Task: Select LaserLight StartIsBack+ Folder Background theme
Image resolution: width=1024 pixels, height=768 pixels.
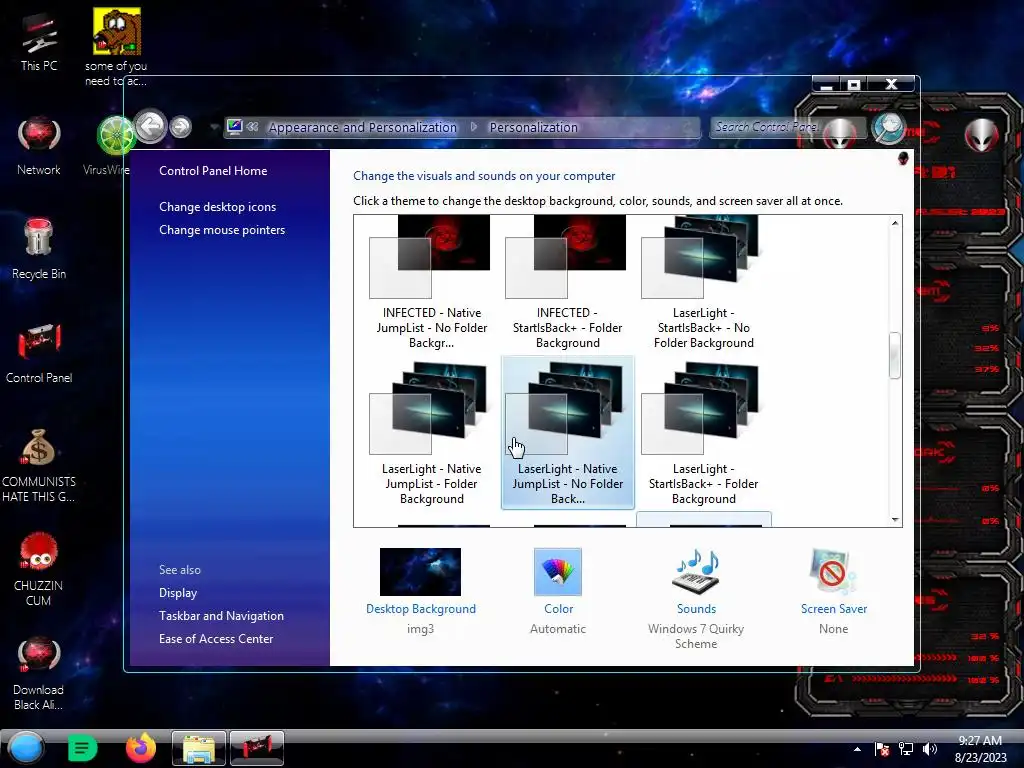Action: tap(703, 432)
